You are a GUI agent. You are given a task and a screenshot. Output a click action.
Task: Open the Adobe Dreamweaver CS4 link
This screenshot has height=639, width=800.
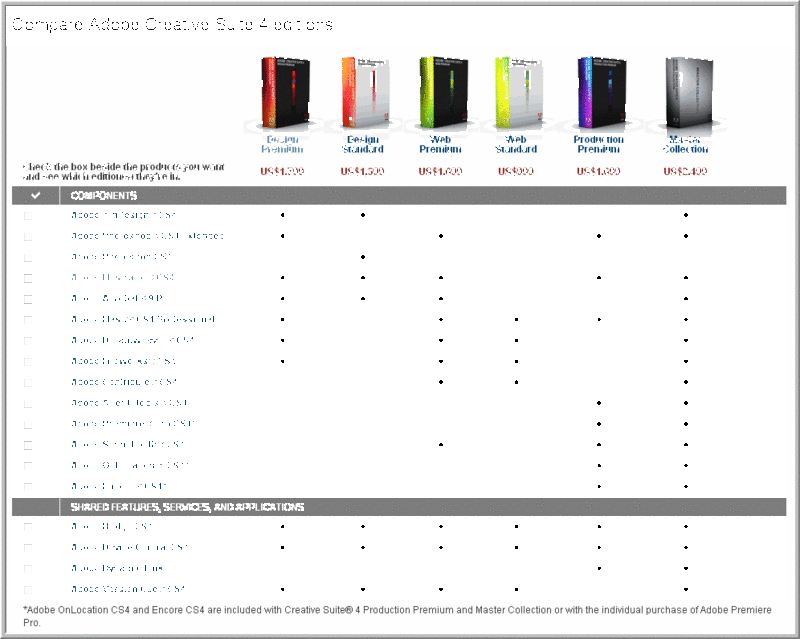(133, 340)
